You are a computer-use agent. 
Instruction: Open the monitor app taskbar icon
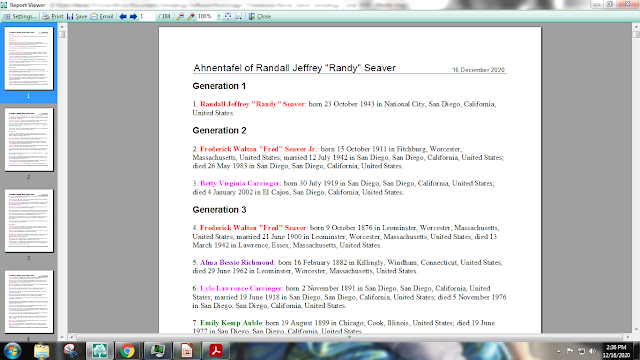(158, 351)
